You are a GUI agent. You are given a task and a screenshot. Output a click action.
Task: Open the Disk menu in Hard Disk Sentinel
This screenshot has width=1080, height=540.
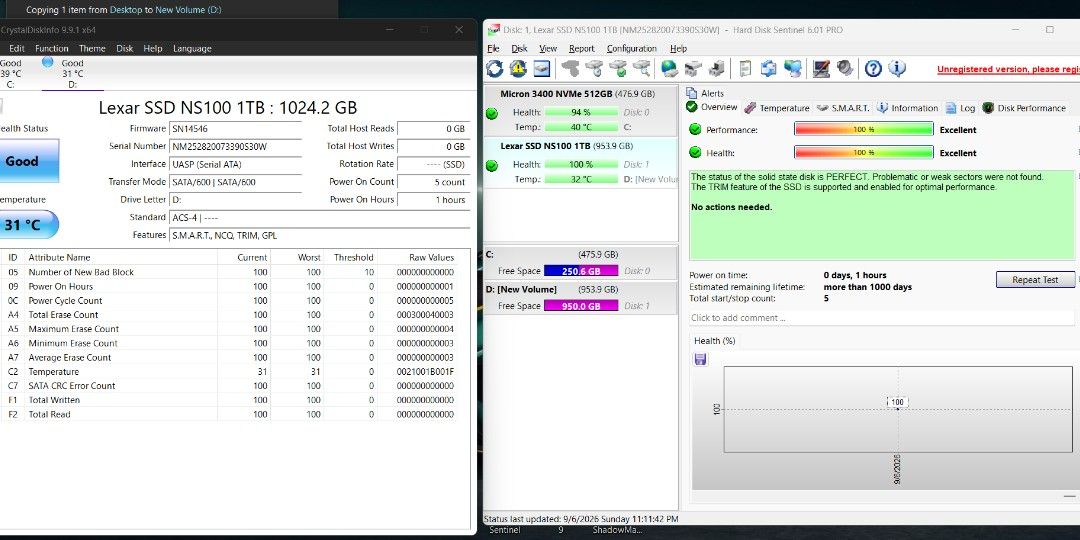tap(519, 49)
